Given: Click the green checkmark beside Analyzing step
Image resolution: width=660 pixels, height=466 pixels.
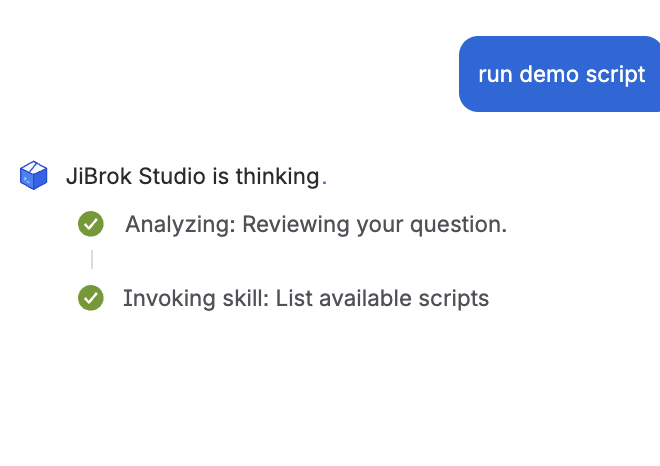Looking at the screenshot, I should [x=91, y=224].
